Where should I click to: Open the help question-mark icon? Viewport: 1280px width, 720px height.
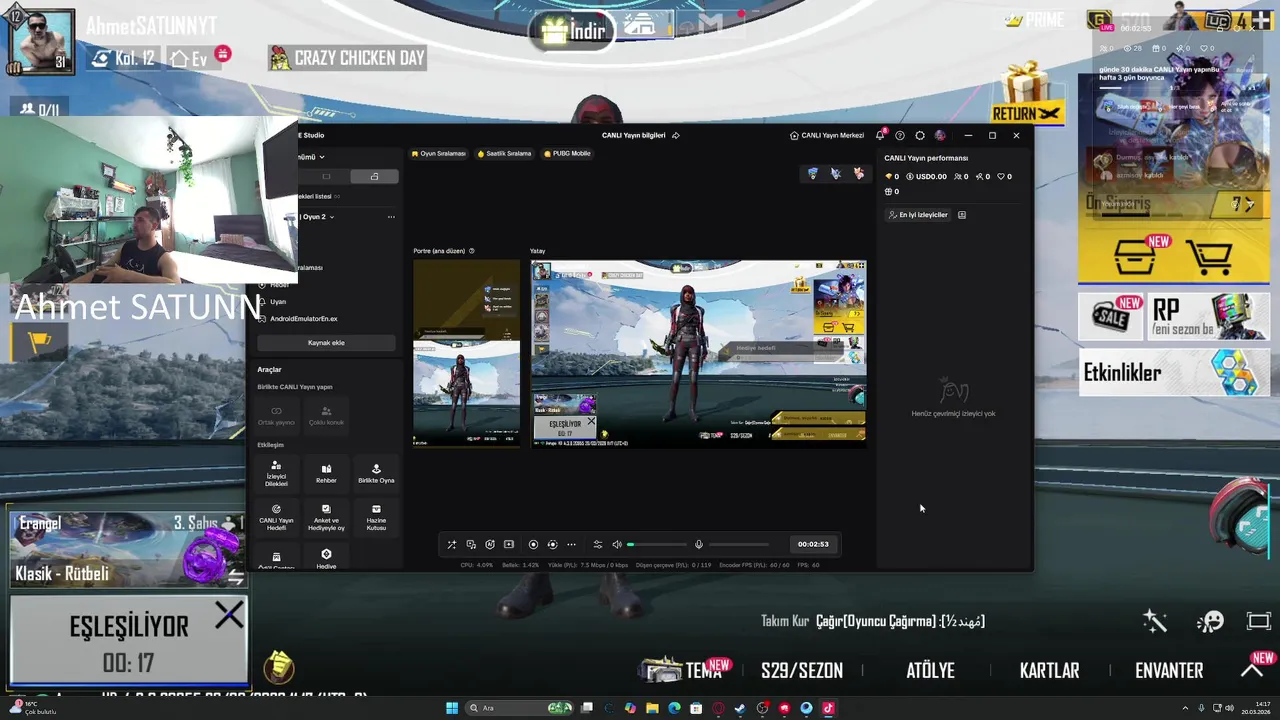[900, 135]
